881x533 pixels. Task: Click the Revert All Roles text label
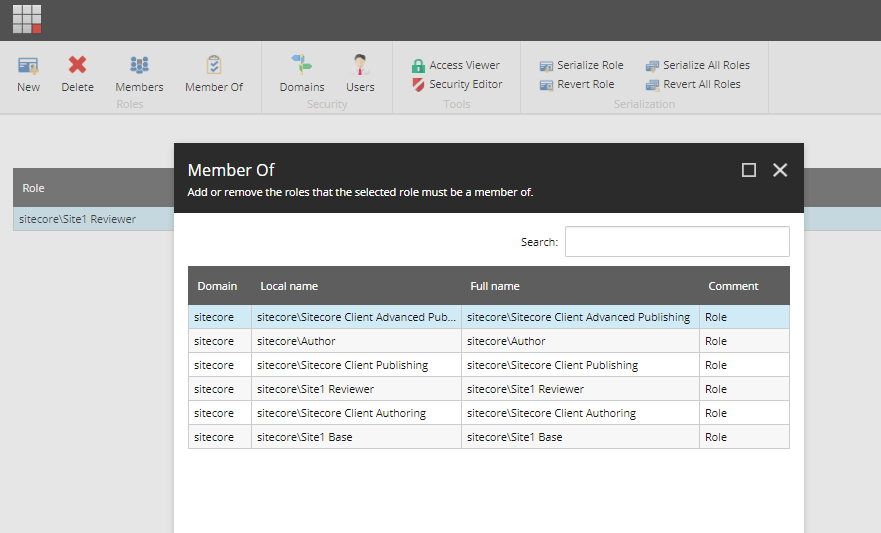pos(702,84)
